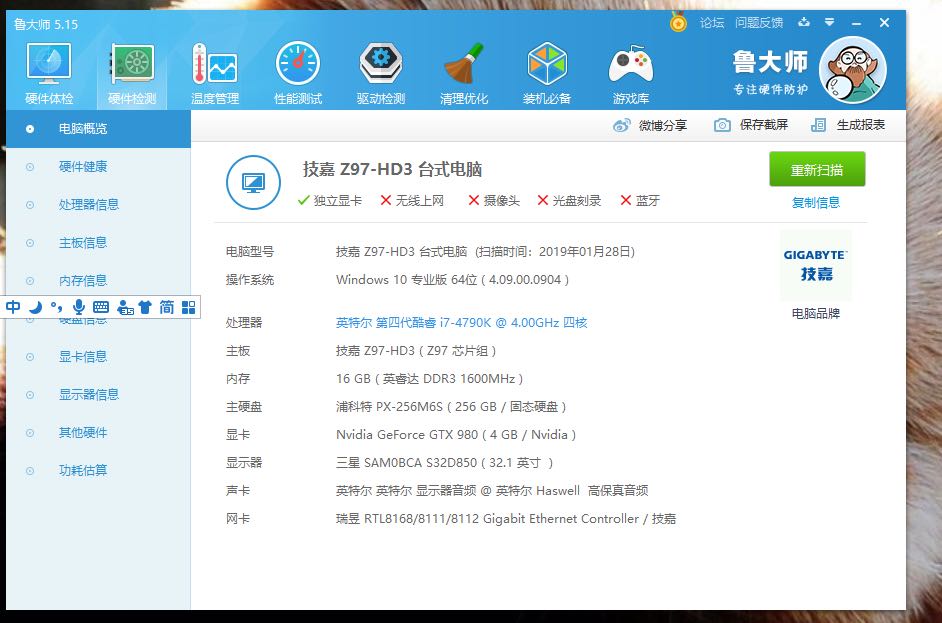Open the 论坛 forum link

point(712,23)
